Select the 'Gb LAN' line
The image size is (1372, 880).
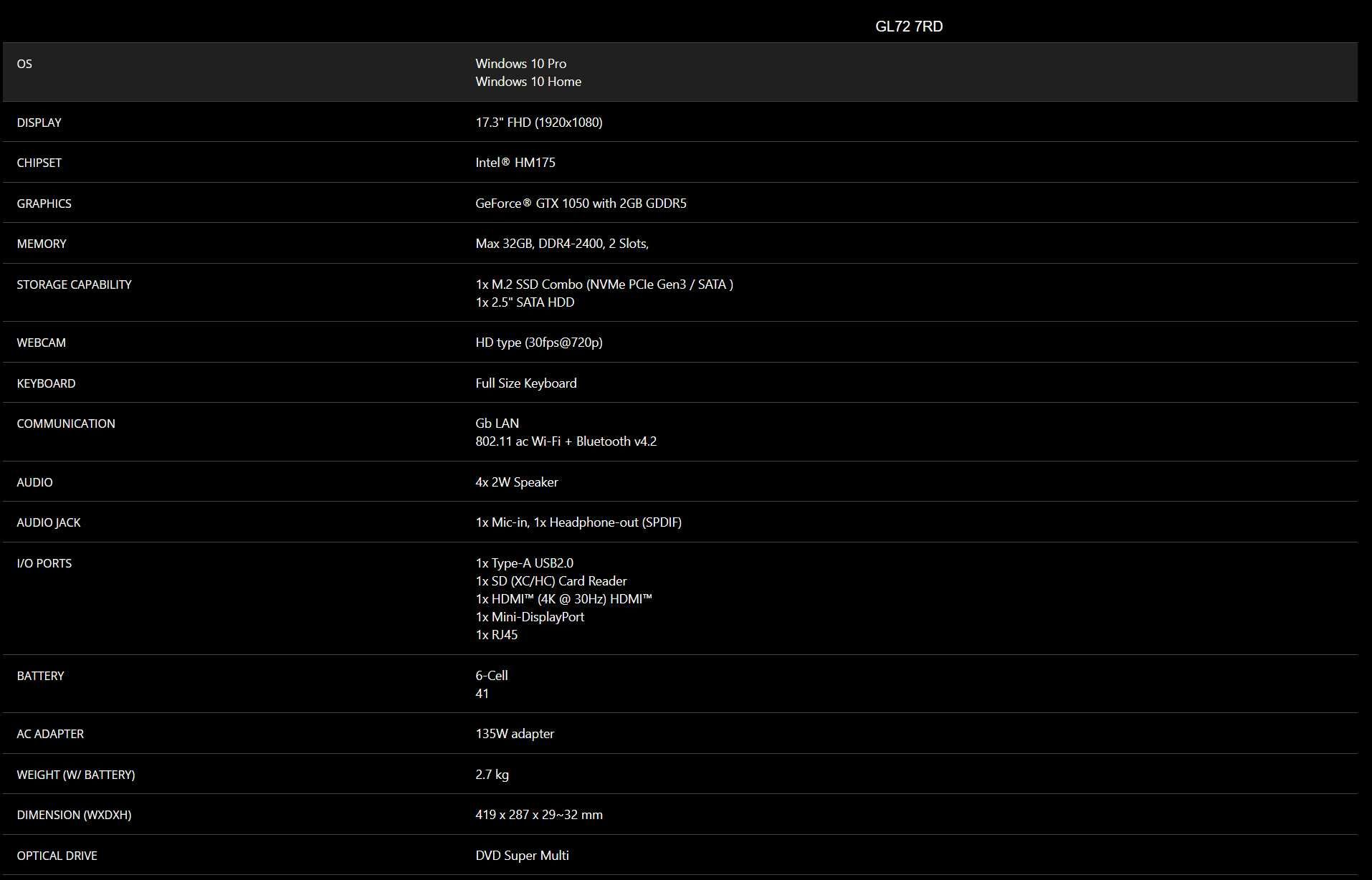tap(497, 424)
